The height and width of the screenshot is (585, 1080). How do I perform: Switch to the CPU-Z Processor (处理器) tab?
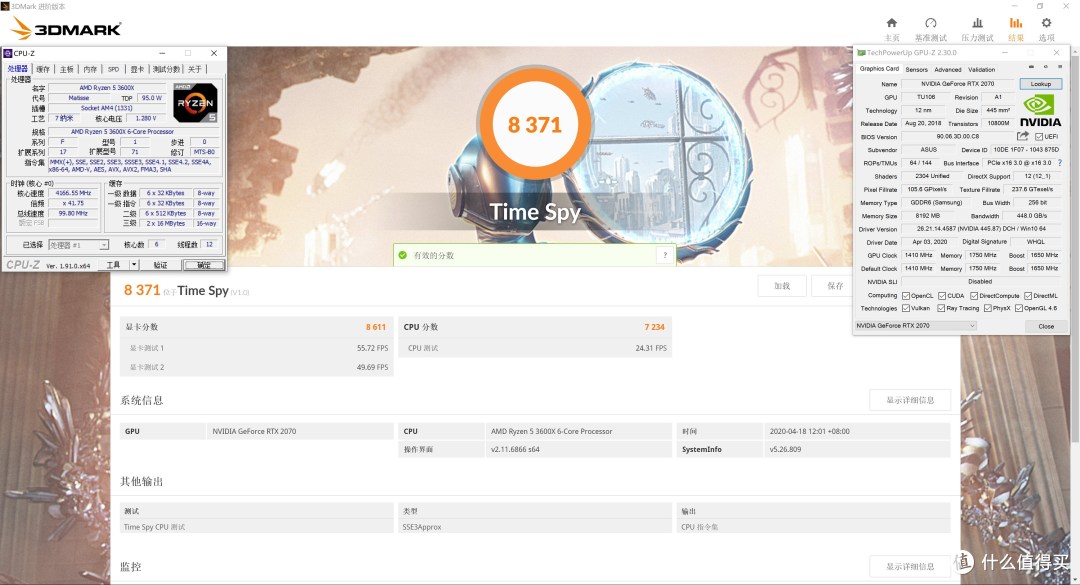pos(18,69)
